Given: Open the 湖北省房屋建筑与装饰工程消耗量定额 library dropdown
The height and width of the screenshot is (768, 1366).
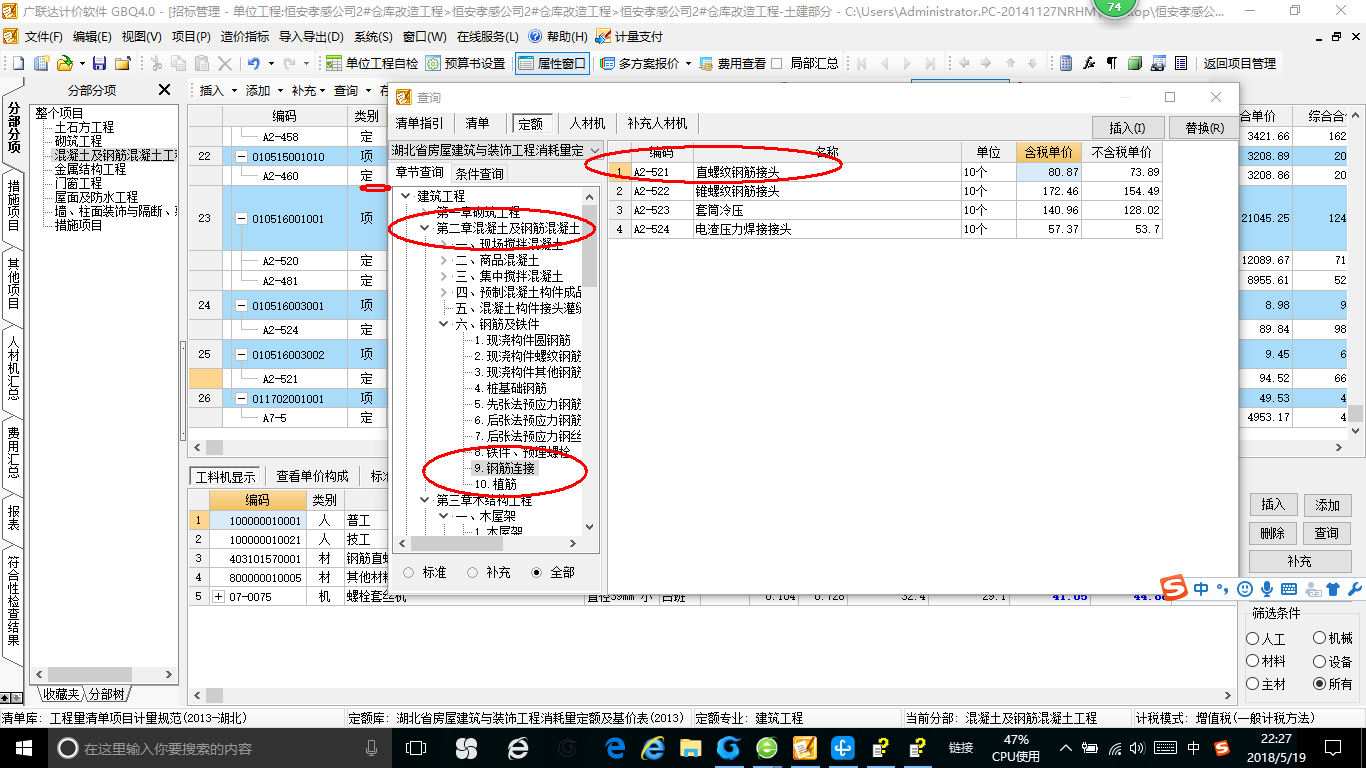Looking at the screenshot, I should 594,151.
